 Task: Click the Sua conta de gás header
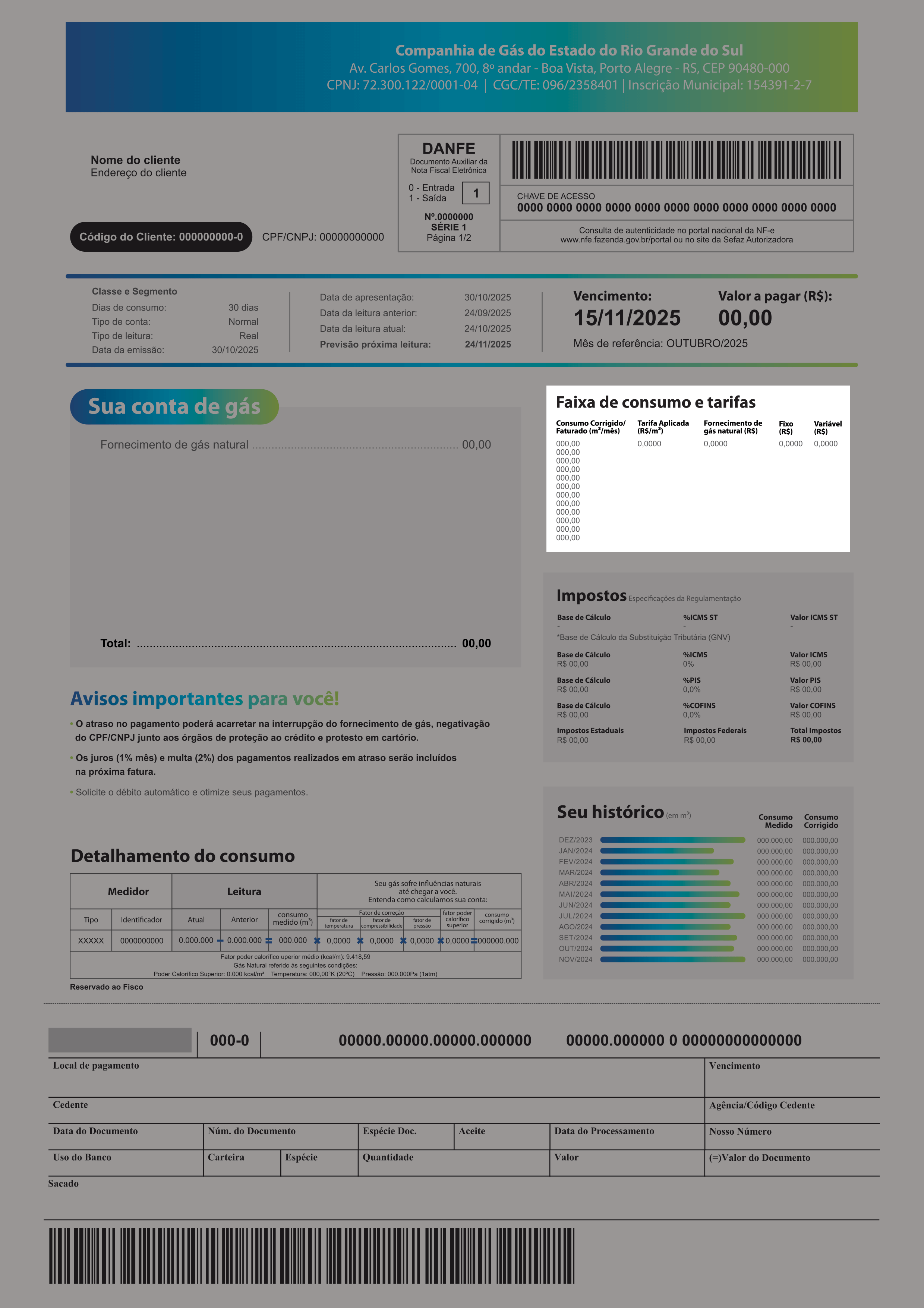point(174,407)
